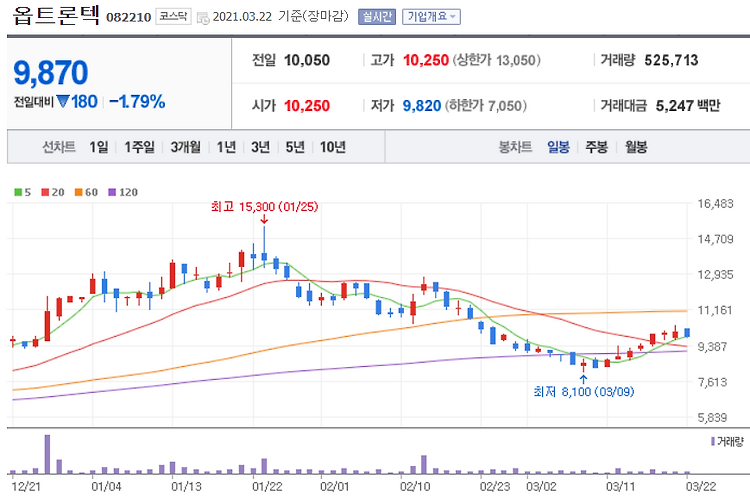Screen dimensions: 750x497
Task: Click the 최고 15,300 (01/25) marker
Action: [x=265, y=207]
